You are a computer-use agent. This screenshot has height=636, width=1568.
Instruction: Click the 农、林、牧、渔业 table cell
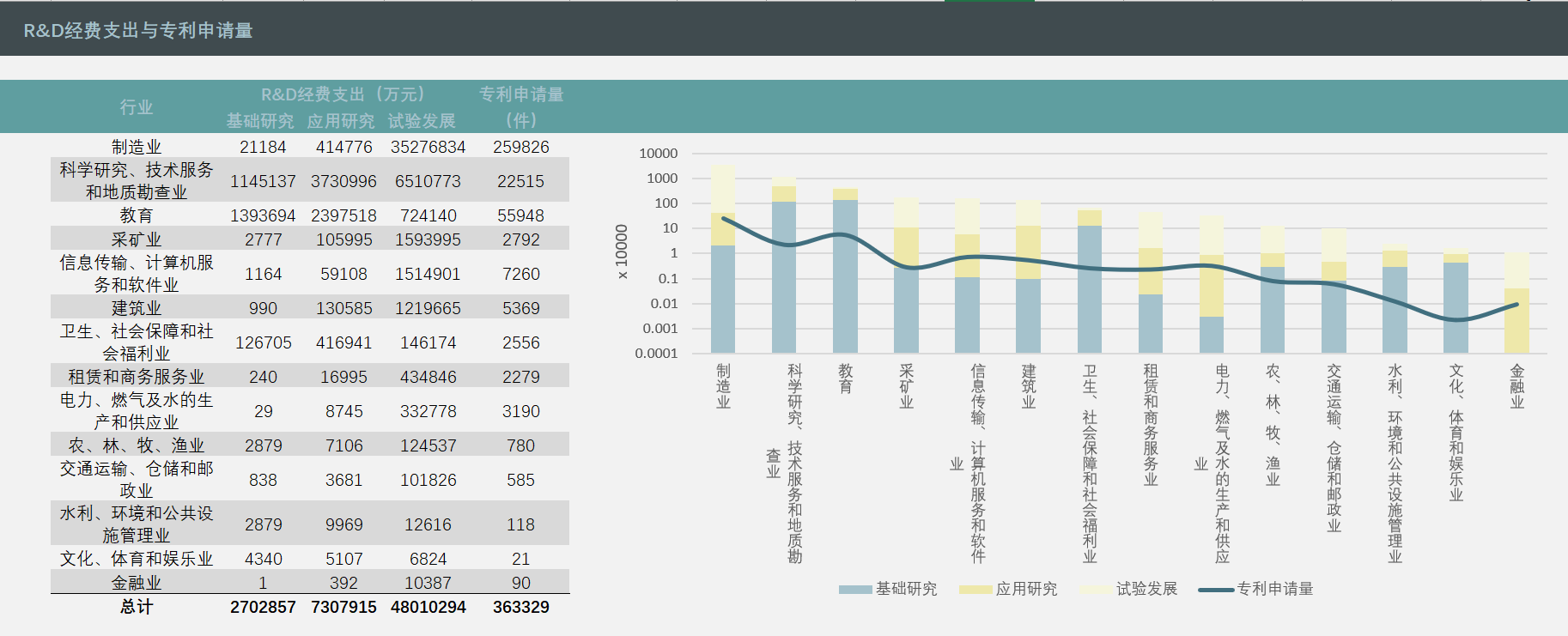[137, 445]
